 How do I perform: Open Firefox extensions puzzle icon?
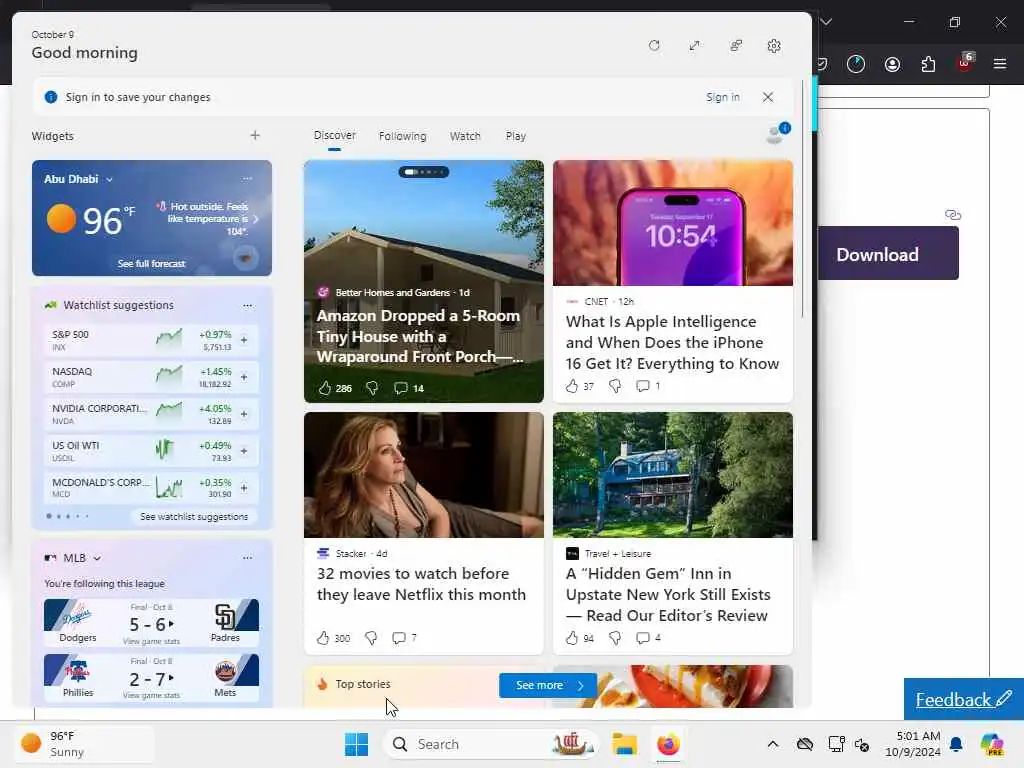click(928, 64)
